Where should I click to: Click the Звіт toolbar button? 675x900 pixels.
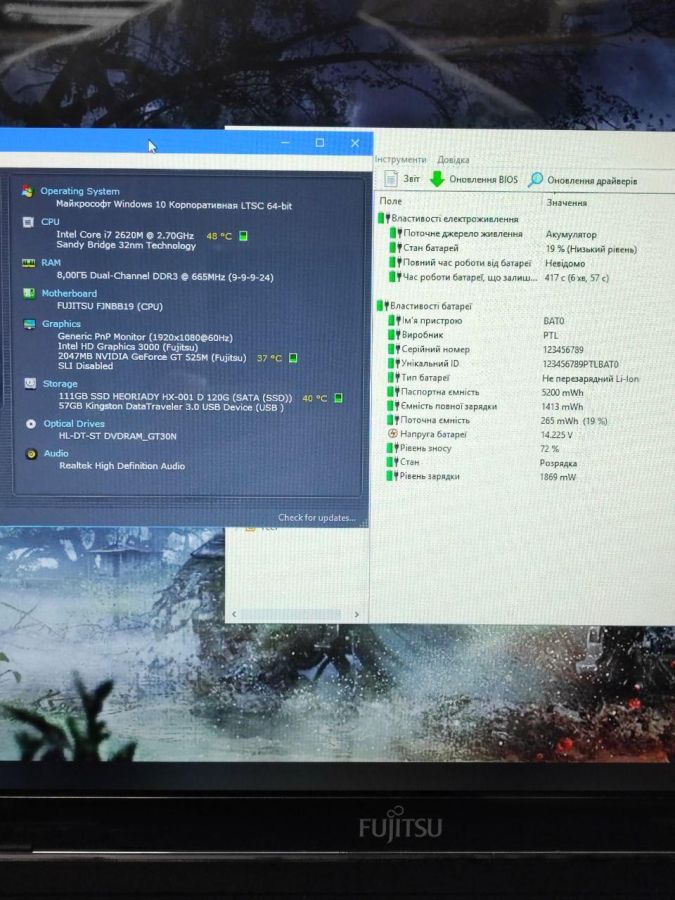tap(402, 179)
